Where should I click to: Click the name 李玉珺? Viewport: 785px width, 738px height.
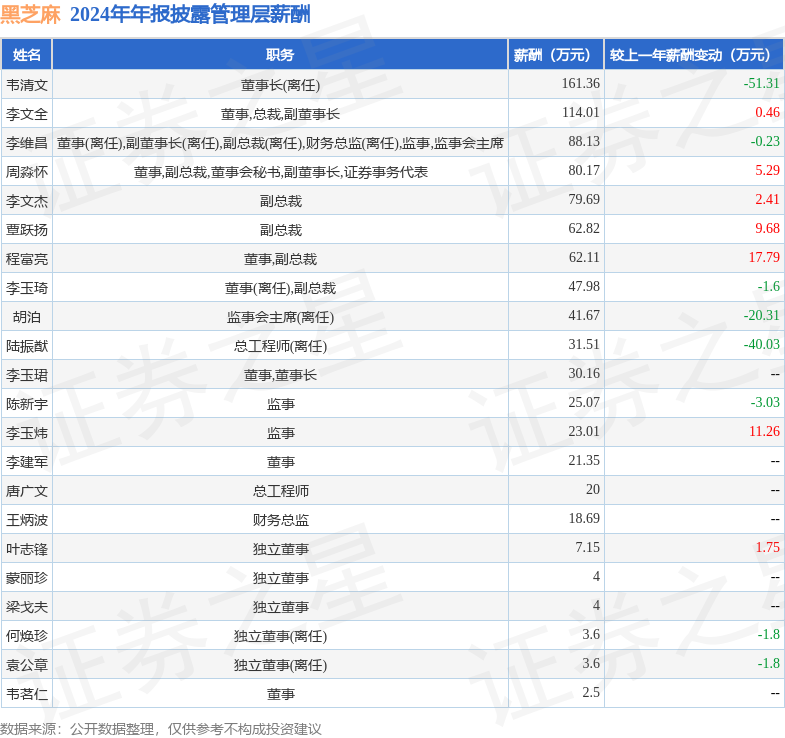pyautogui.click(x=27, y=376)
